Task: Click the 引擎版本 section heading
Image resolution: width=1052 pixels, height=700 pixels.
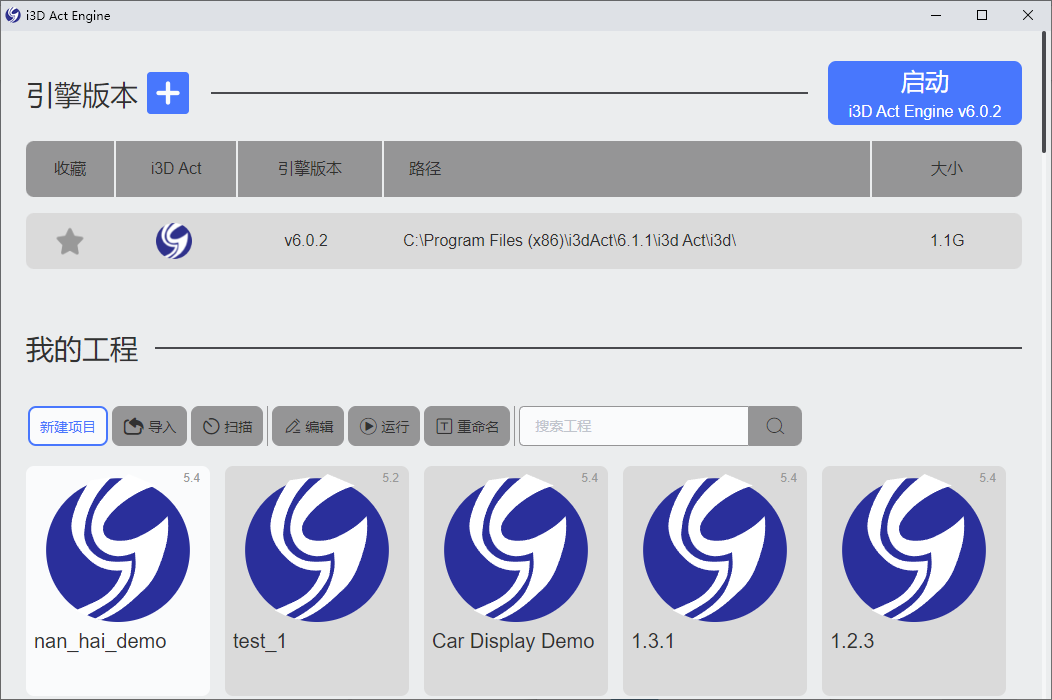Action: pos(82,95)
